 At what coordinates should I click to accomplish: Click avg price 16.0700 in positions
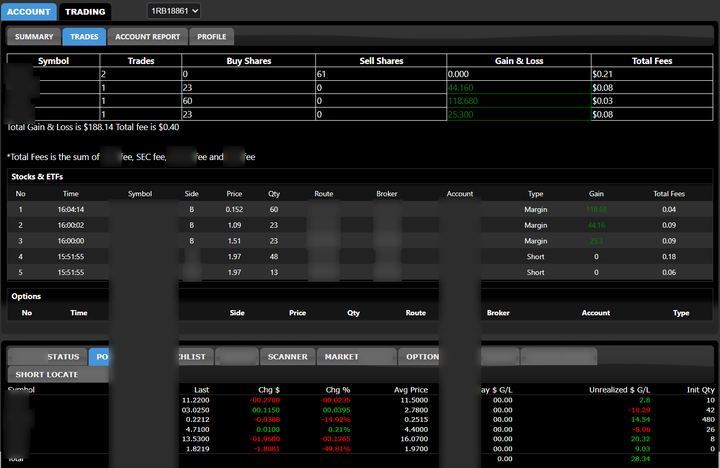point(414,439)
